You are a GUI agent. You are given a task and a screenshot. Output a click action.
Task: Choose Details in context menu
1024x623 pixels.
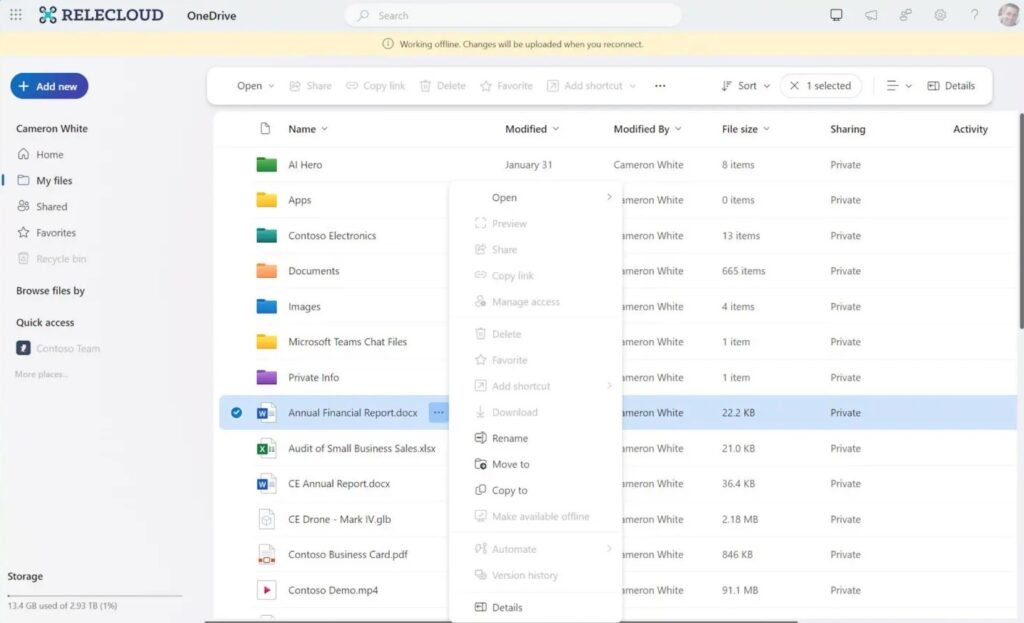point(536,607)
